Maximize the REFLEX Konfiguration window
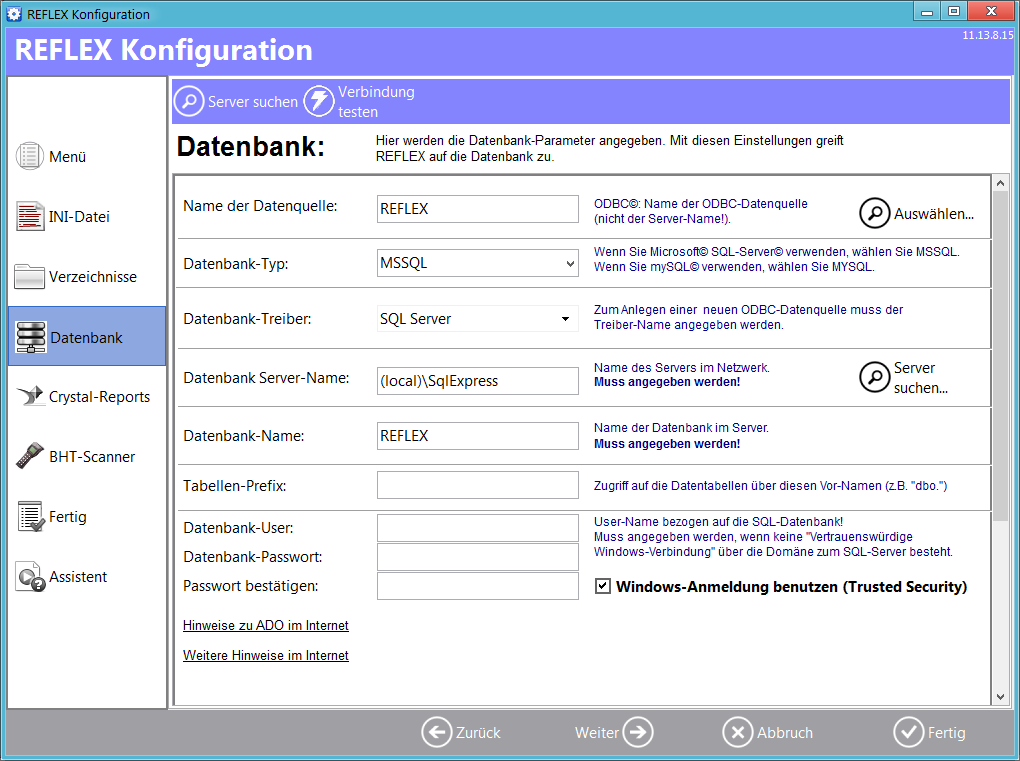 point(954,11)
